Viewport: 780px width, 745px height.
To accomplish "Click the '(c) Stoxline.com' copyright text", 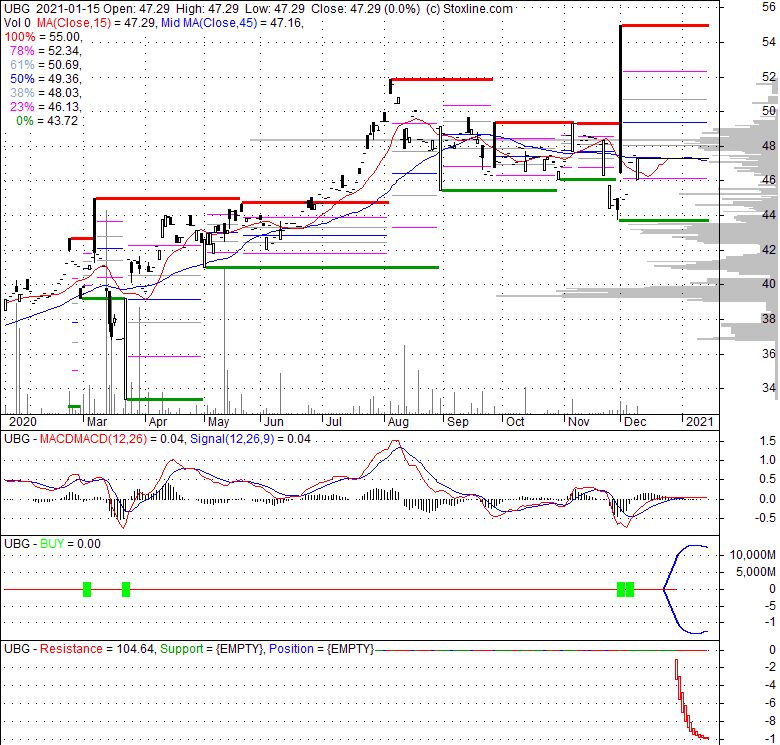I will (469, 9).
